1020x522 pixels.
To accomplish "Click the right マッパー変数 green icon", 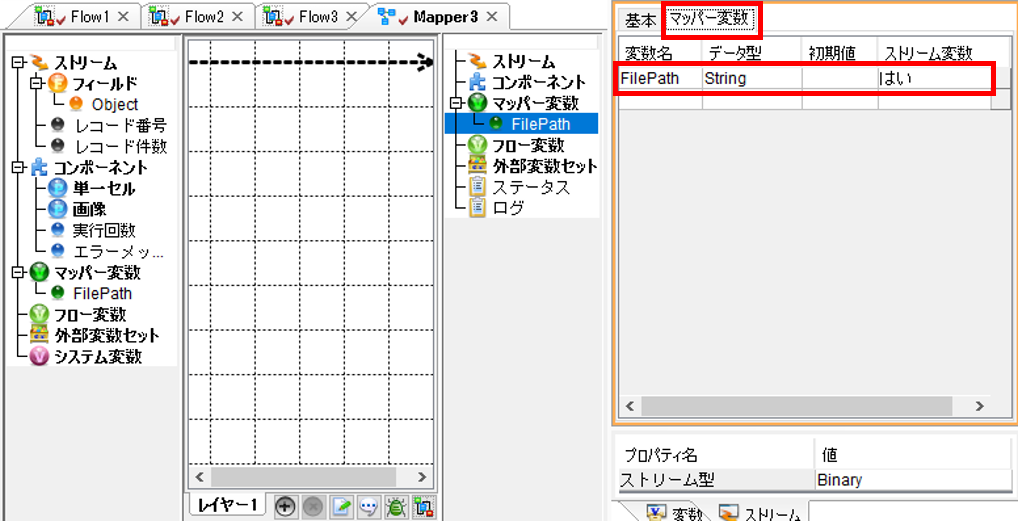I will pos(478,103).
